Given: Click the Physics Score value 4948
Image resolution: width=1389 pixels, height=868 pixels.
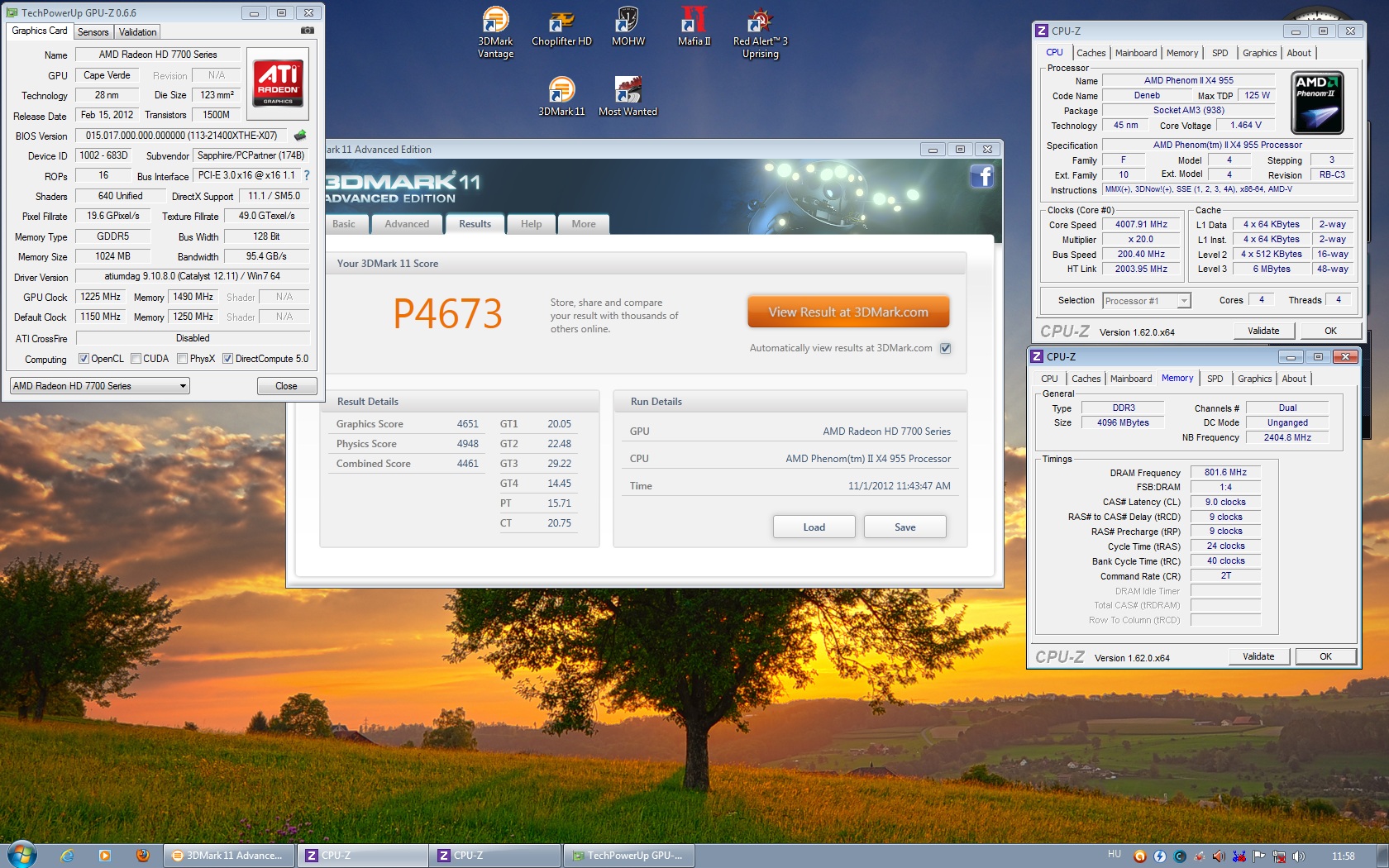Looking at the screenshot, I should pos(468,444).
